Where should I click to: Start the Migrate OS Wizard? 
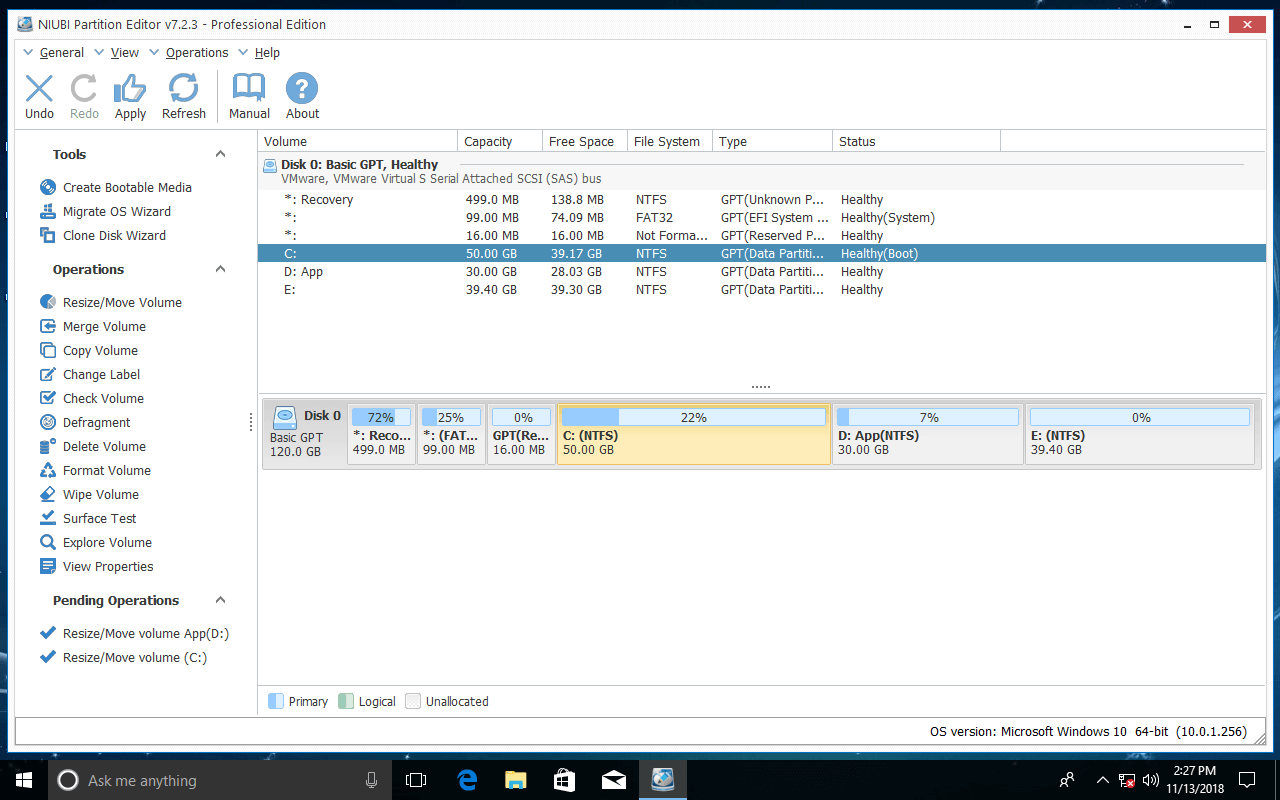[x=116, y=211]
